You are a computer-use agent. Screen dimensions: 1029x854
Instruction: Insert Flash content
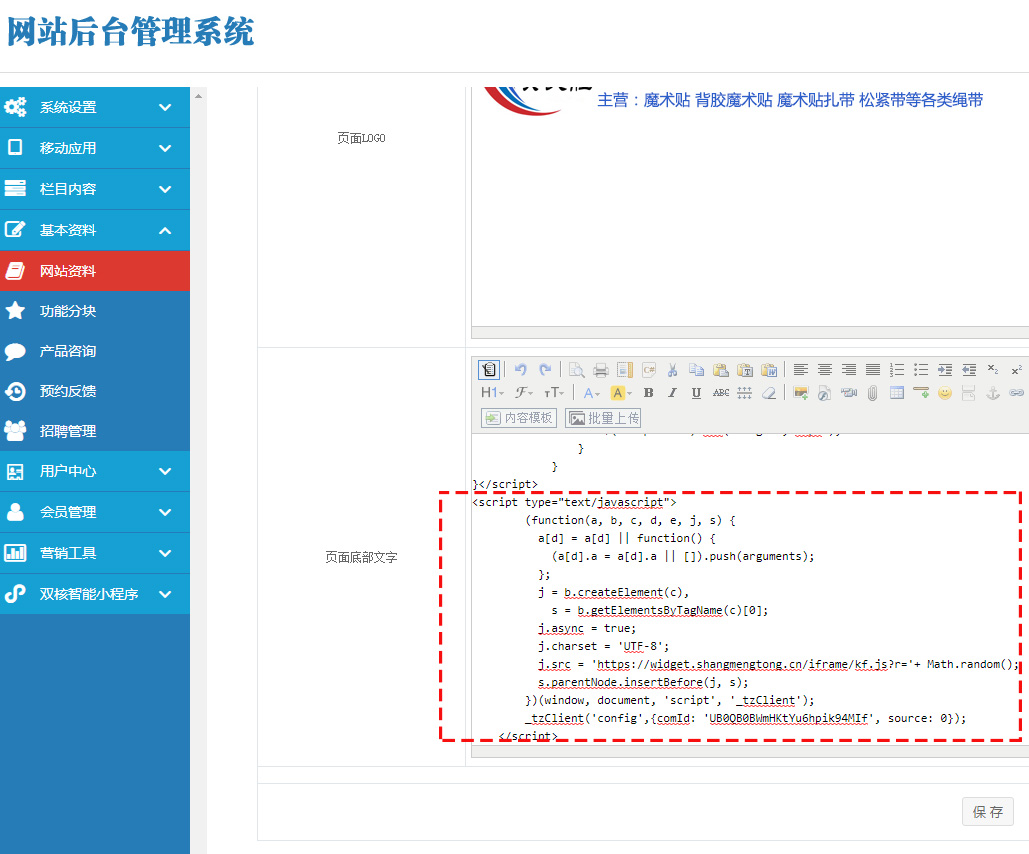(x=825, y=393)
